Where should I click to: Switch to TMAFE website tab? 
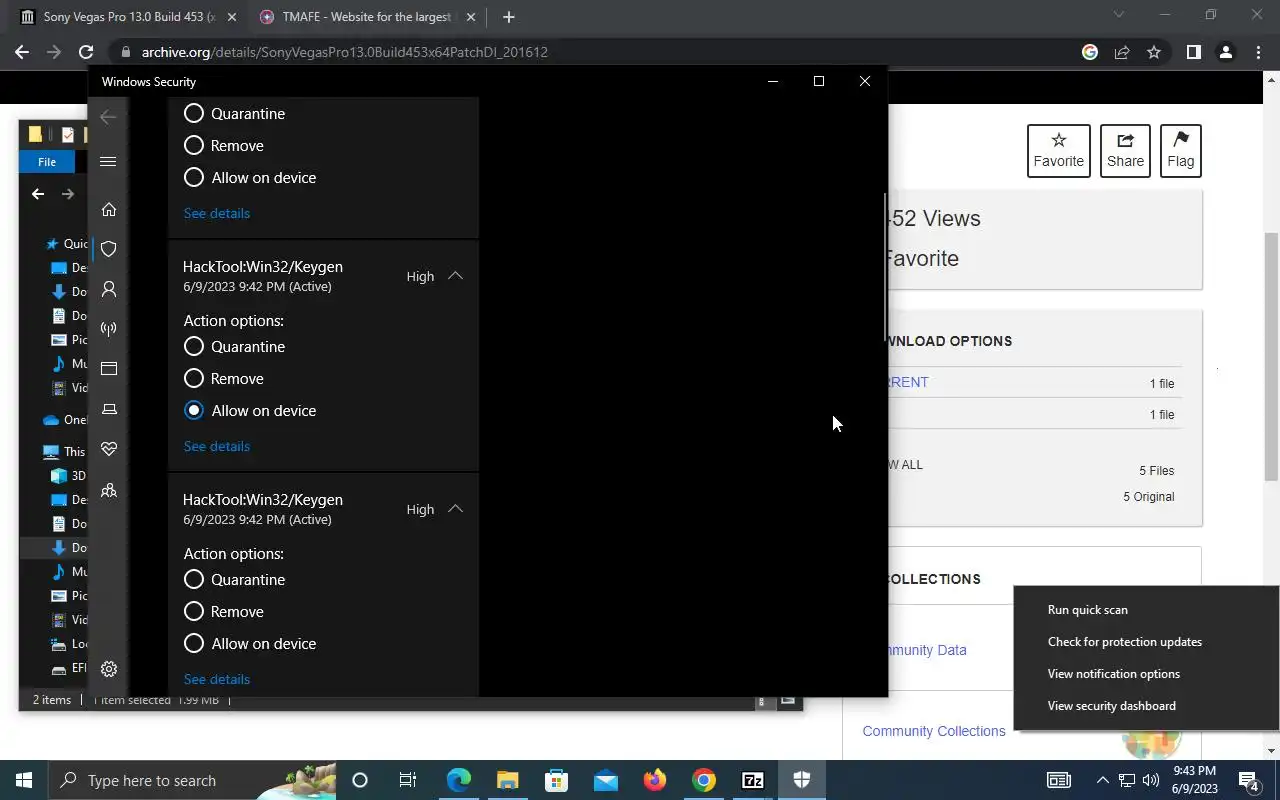point(364,17)
